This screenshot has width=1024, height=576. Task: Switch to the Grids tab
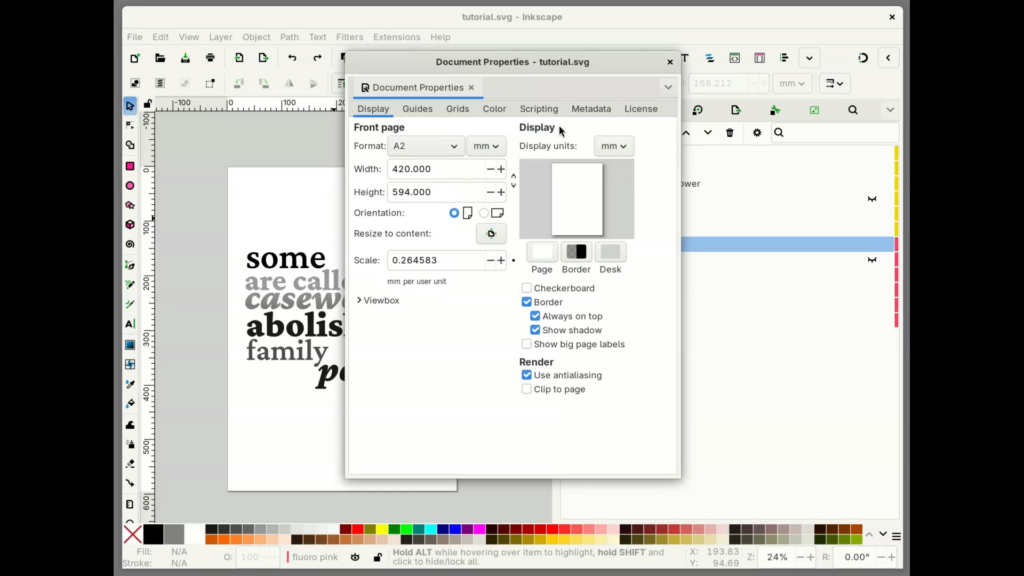[x=457, y=109]
